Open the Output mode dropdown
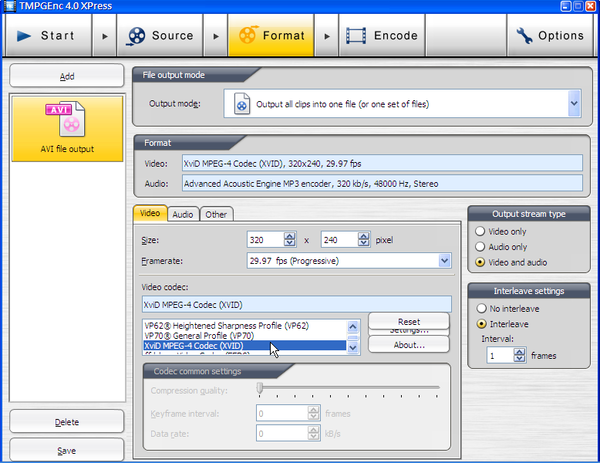The image size is (600, 463). pyautogui.click(x=574, y=103)
